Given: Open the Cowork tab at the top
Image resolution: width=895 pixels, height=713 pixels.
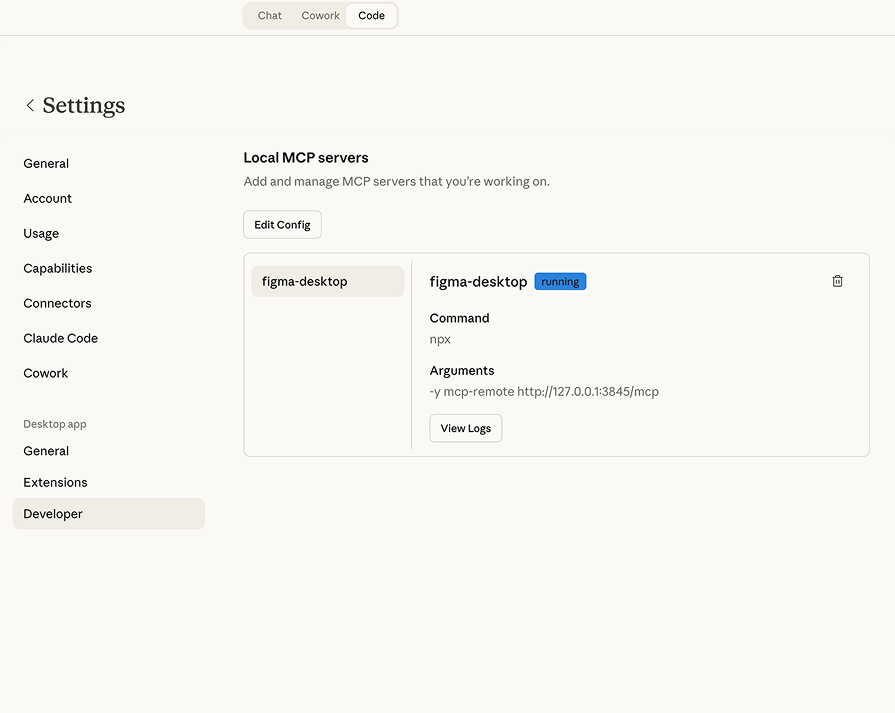Looking at the screenshot, I should (320, 15).
